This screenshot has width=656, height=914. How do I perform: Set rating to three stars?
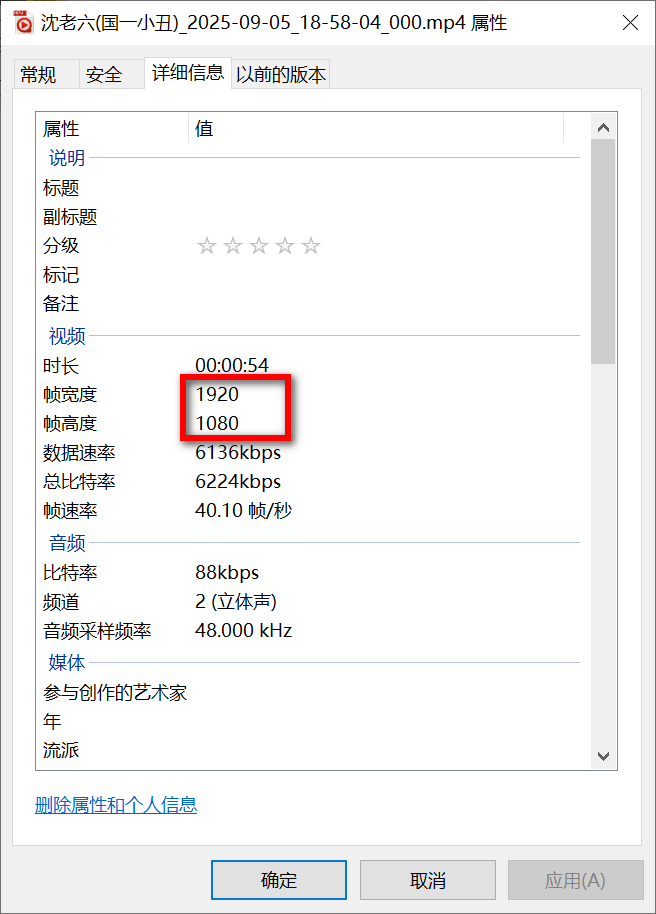click(258, 245)
